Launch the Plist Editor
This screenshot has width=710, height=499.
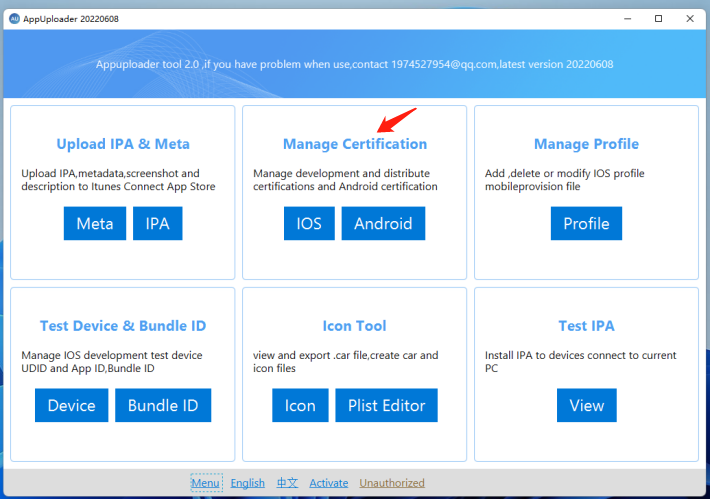(x=386, y=405)
